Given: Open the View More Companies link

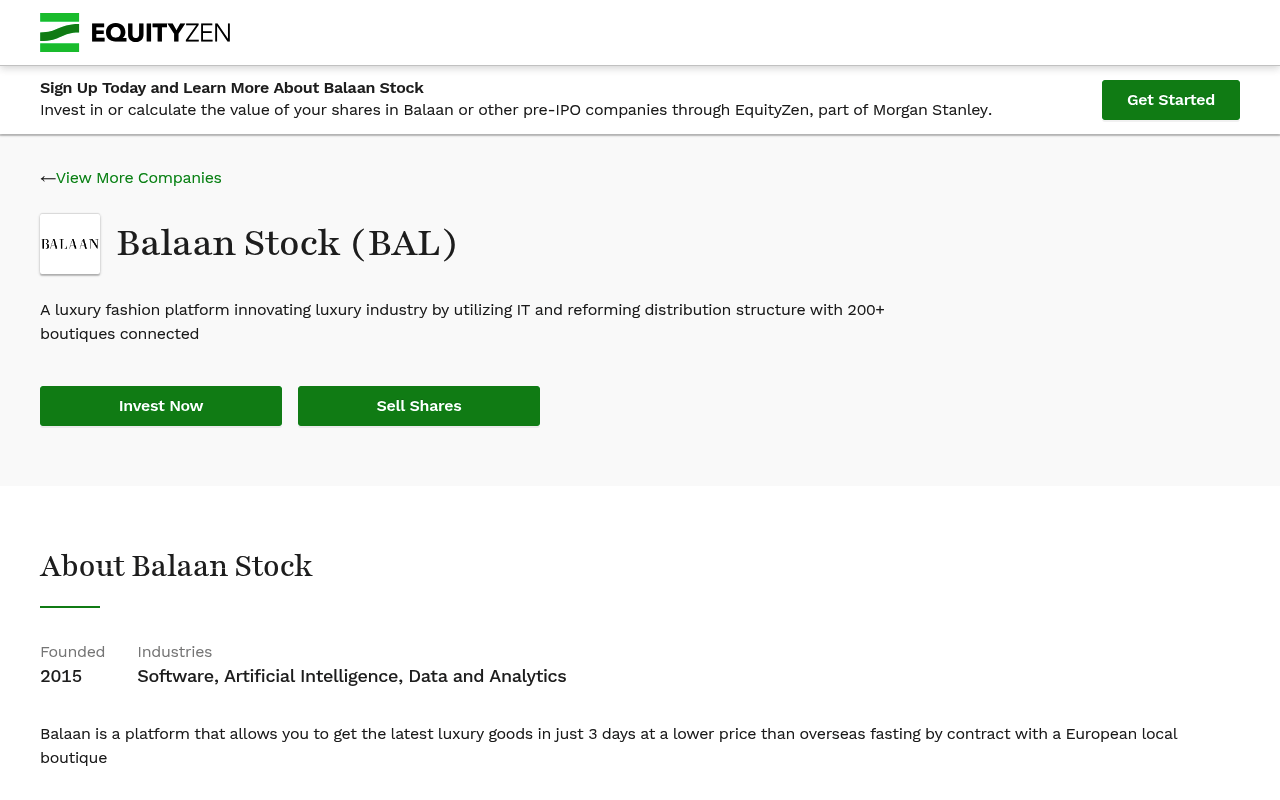Looking at the screenshot, I should coord(139,178).
